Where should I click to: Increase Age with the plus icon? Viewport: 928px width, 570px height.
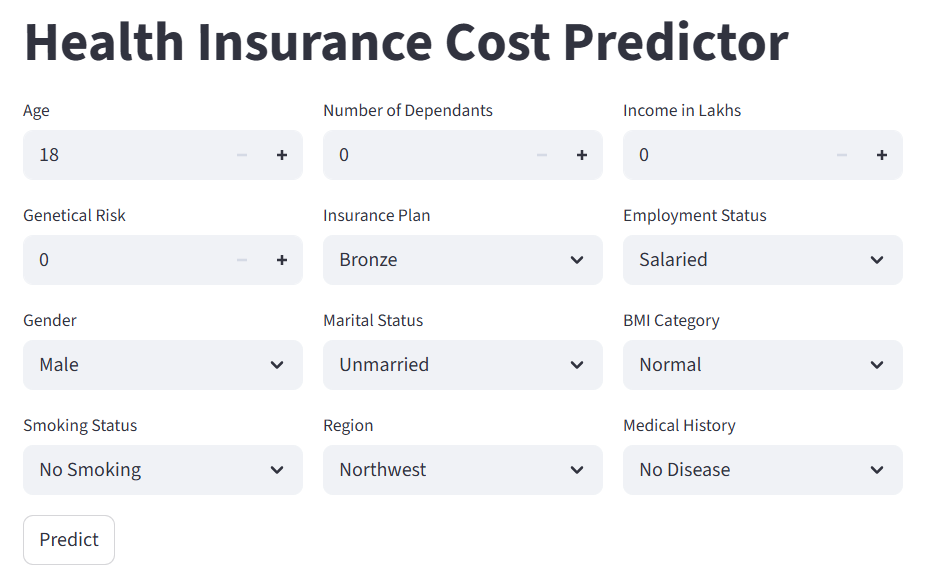(282, 155)
